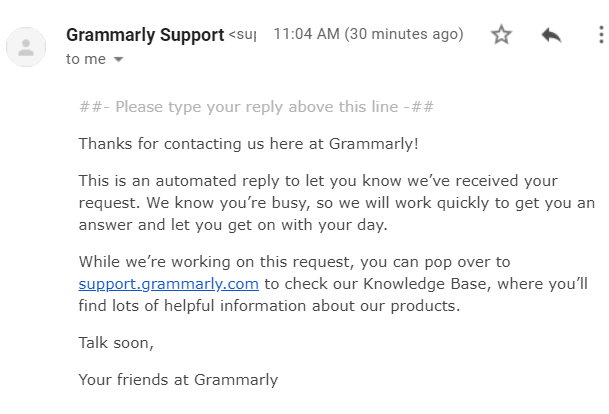This screenshot has height=414, width=609.
Task: Open the support.grammarly.com link
Action: coord(169,284)
